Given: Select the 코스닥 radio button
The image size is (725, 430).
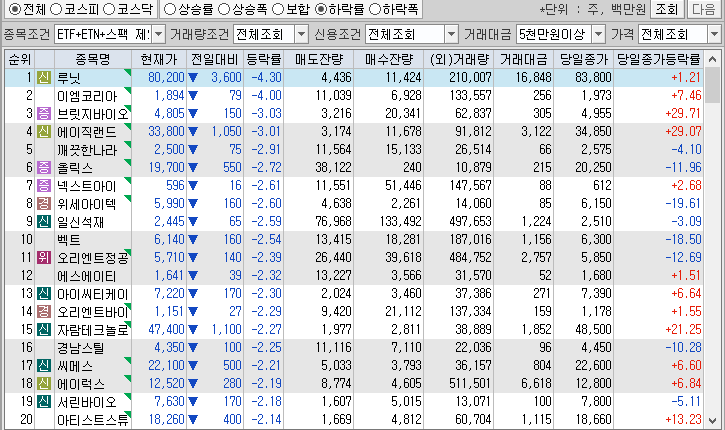Looking at the screenshot, I should [x=109, y=9].
